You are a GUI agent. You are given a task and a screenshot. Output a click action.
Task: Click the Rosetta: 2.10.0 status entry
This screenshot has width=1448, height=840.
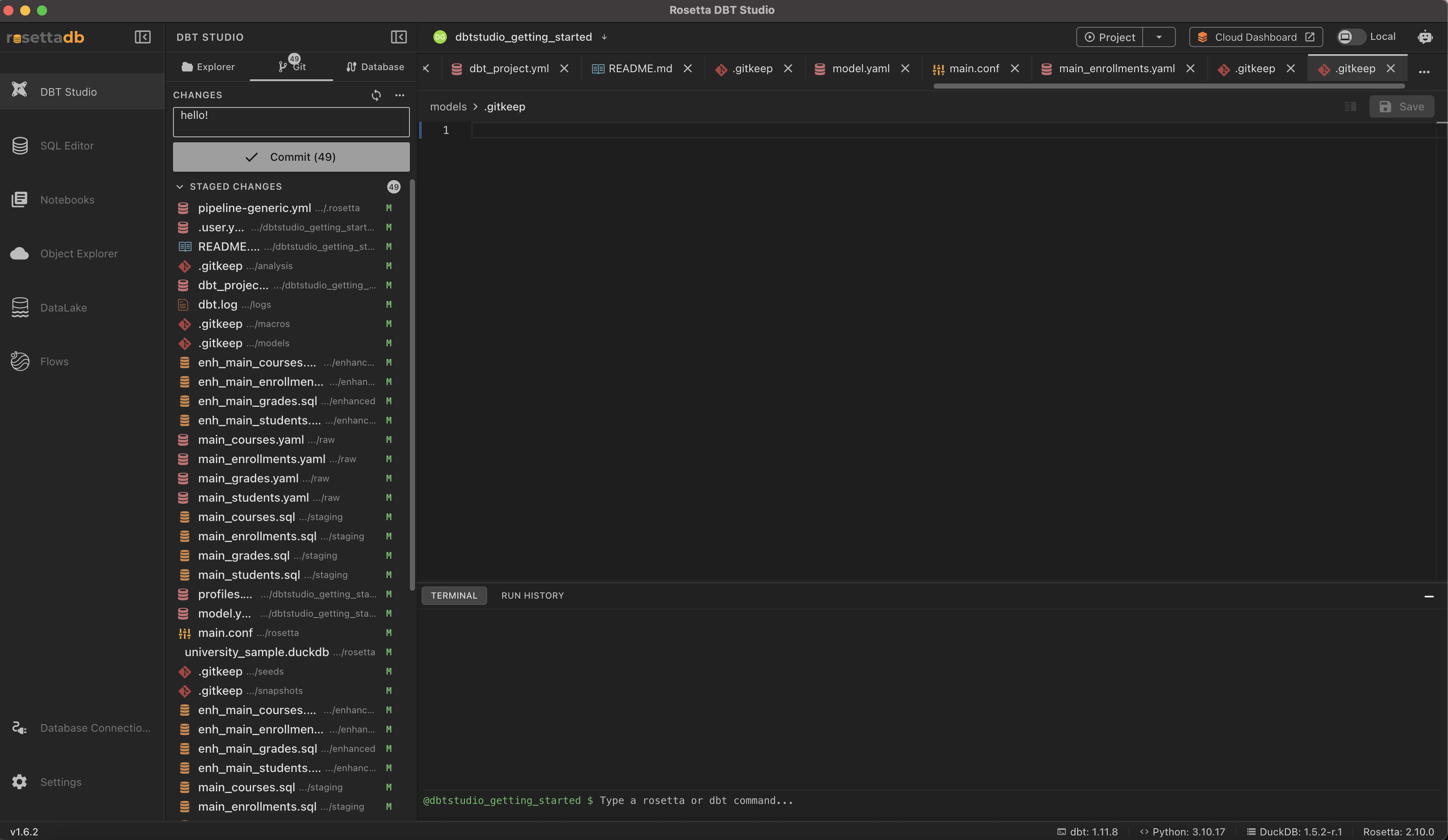click(x=1398, y=831)
